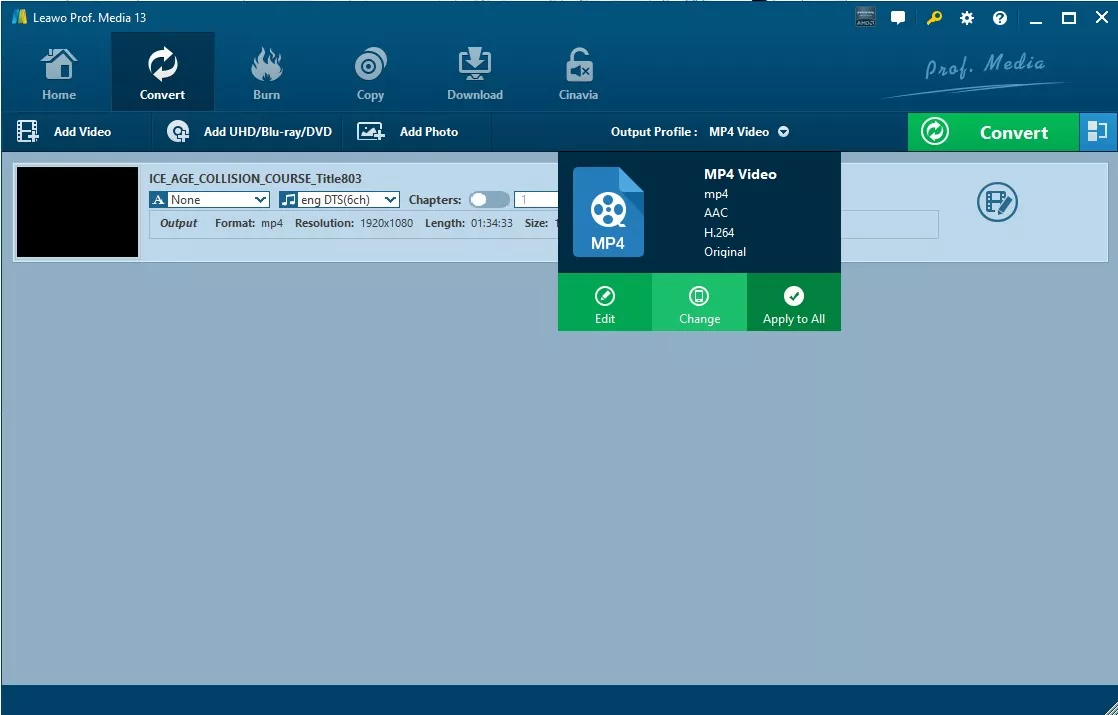Viewport: 1118px width, 715px height.
Task: Open the video edit icon for the title
Action: point(996,202)
